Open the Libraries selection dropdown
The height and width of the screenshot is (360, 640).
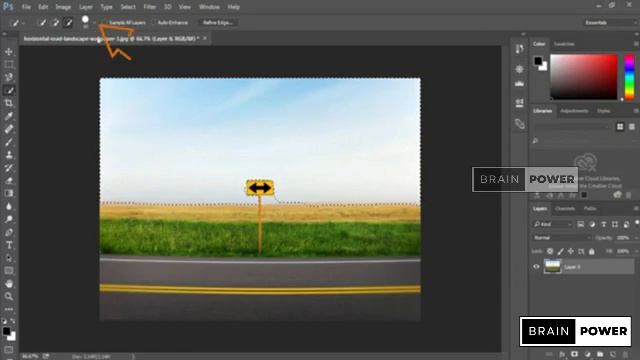572,127
